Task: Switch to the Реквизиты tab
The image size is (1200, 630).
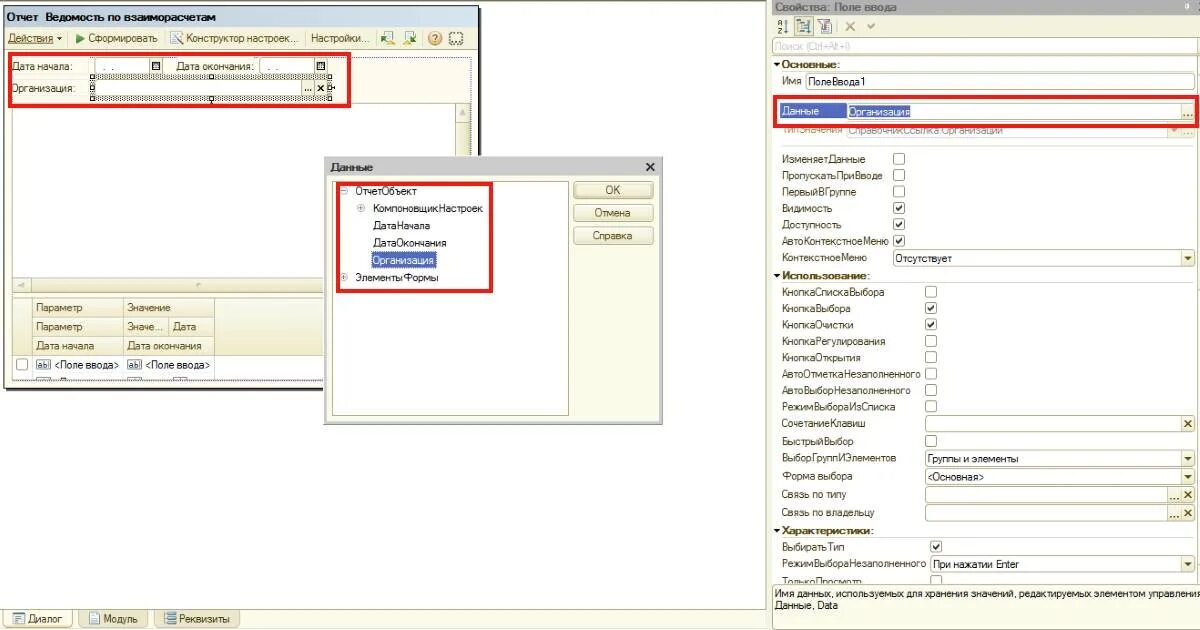Action: coord(197,619)
